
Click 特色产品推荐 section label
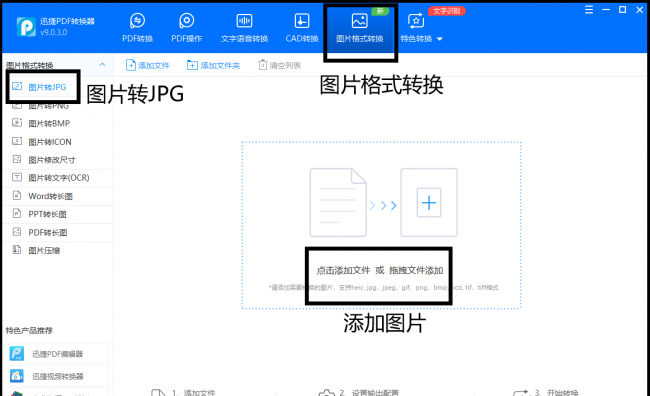point(29,330)
